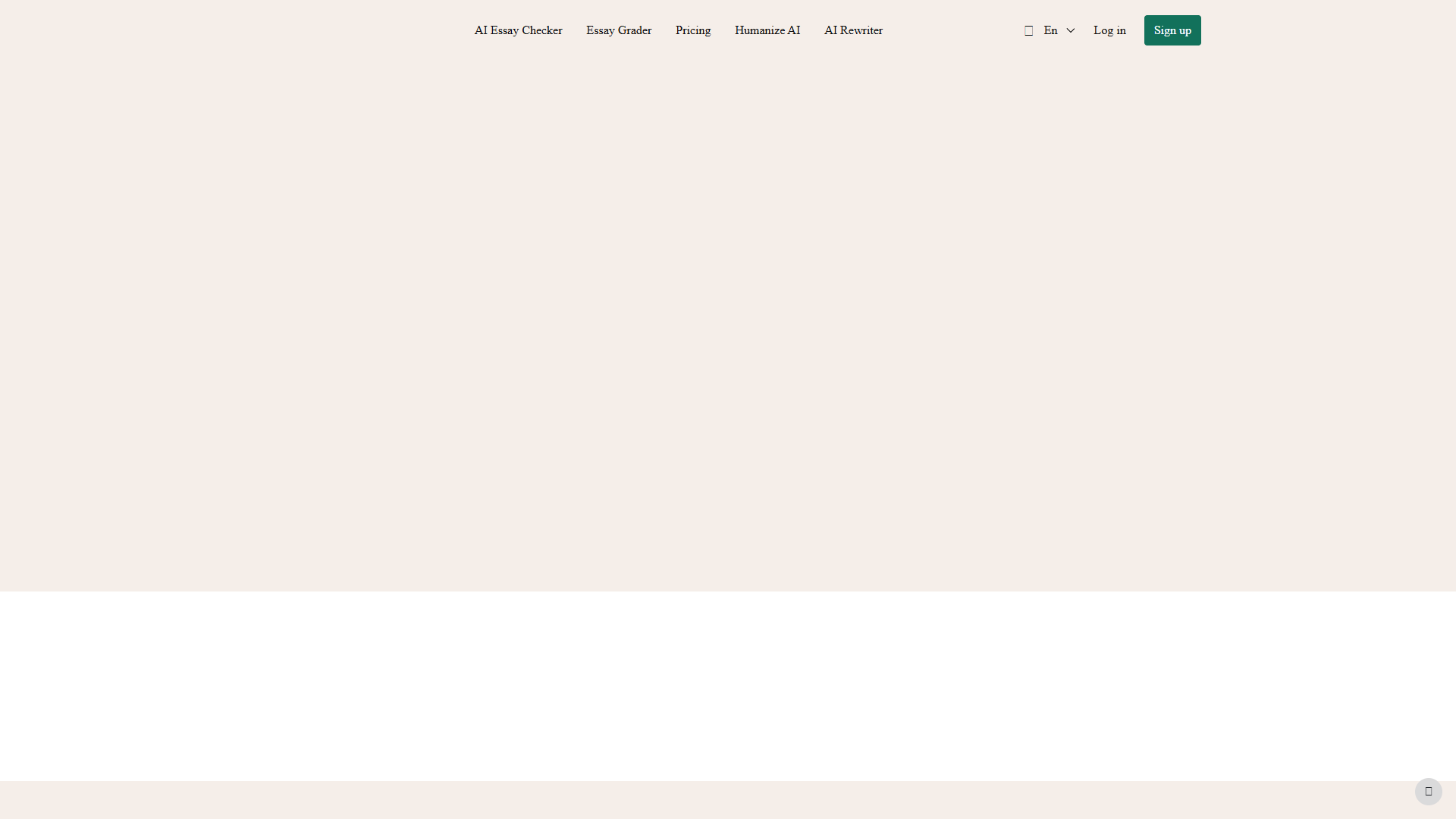Click the downward arrow next to En

1070,30
